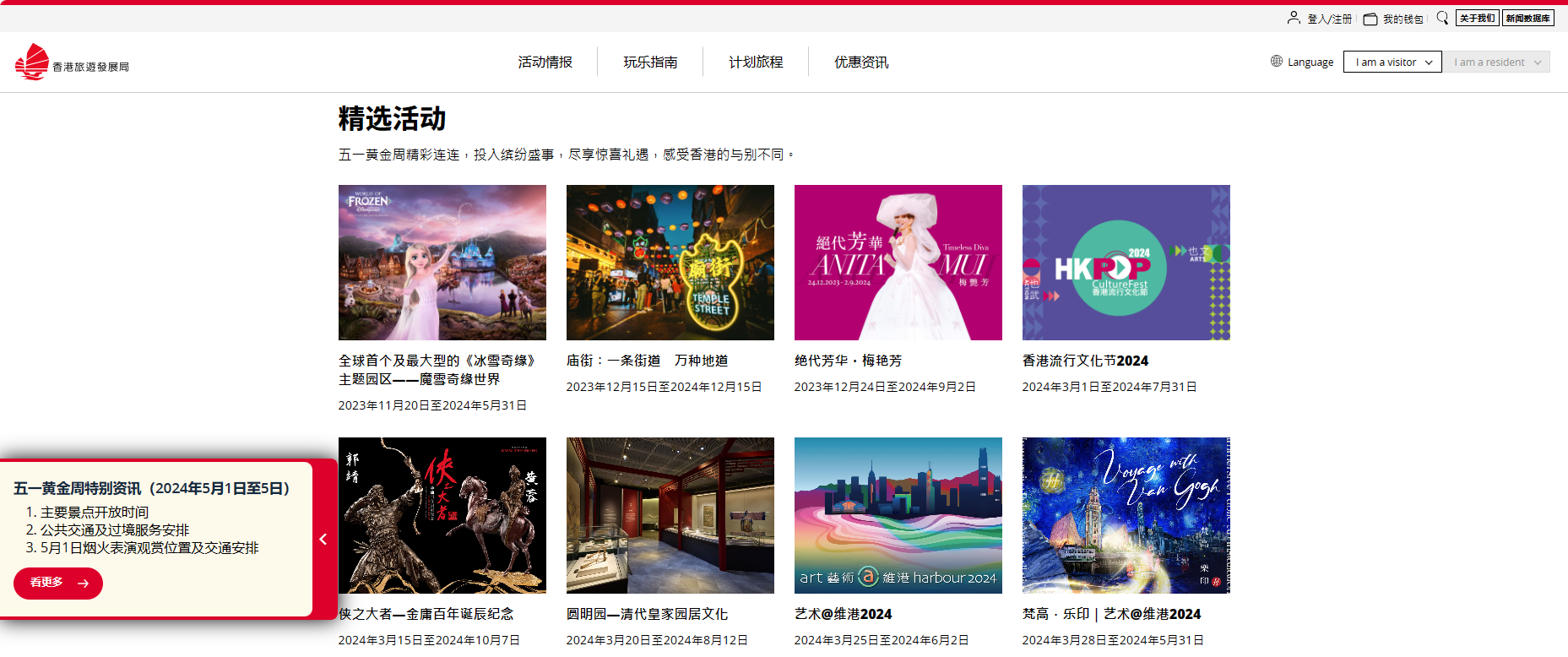Open the 玩乐指南 menu
The width and height of the screenshot is (1568, 657).
tap(650, 62)
